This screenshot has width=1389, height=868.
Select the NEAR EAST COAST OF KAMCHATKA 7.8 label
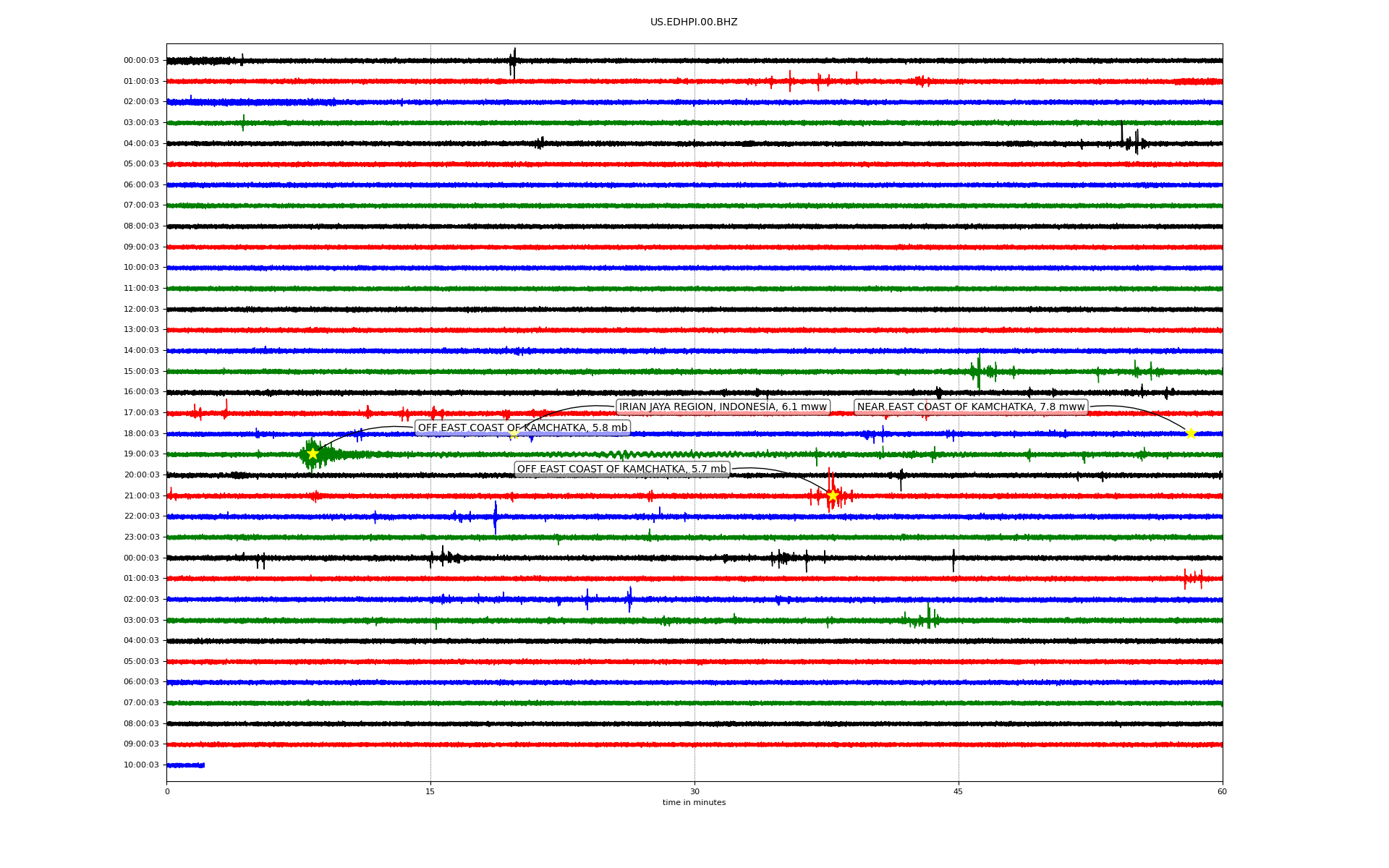pyautogui.click(x=971, y=407)
